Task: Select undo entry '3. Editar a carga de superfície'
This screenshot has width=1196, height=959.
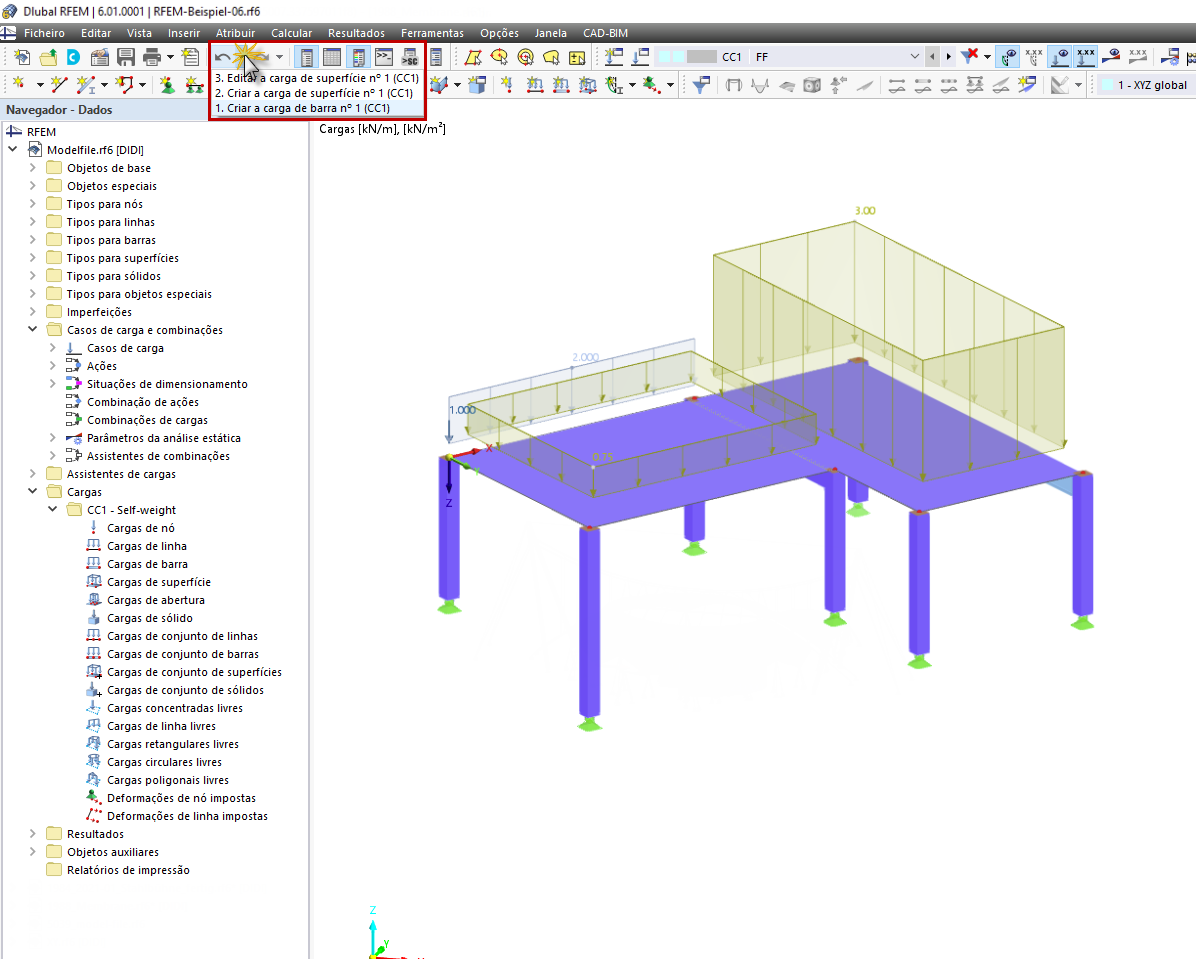Action: [317, 78]
